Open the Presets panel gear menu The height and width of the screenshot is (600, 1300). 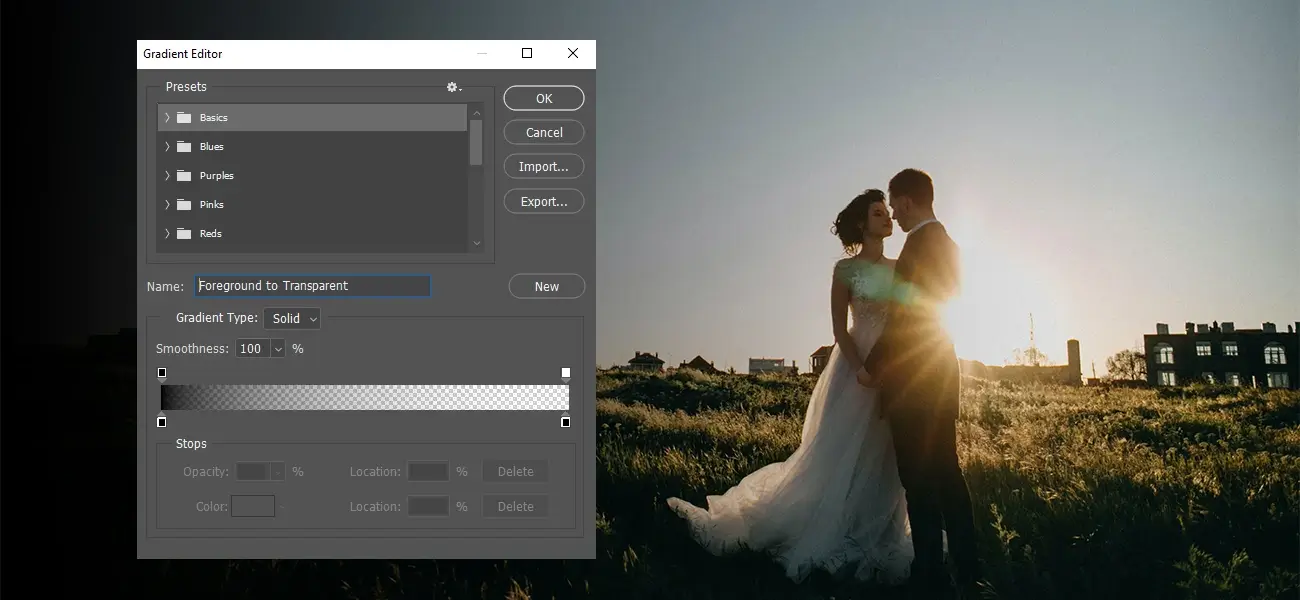(452, 87)
